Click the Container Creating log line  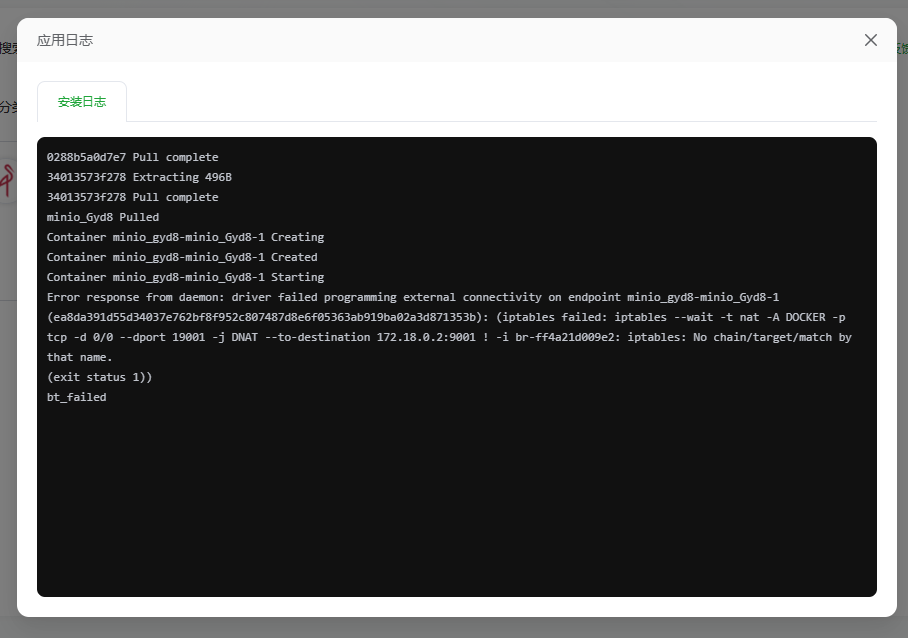coord(184,236)
